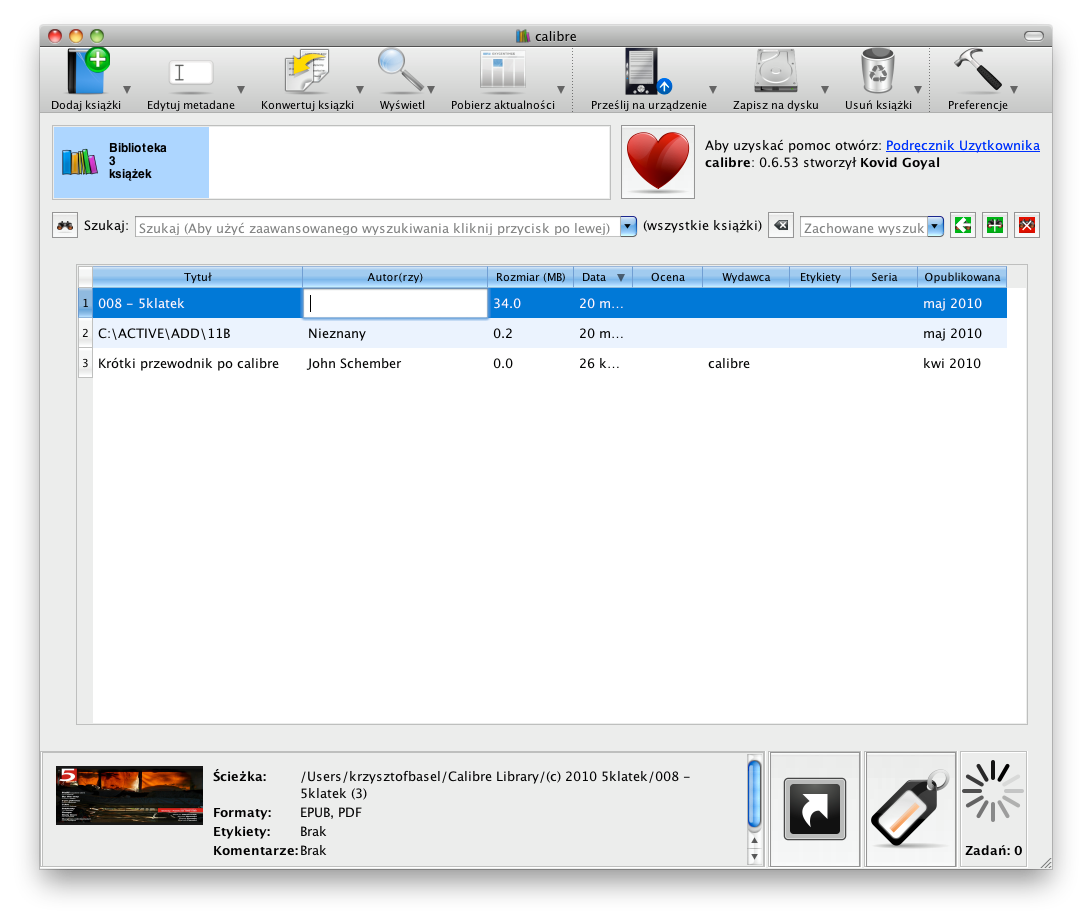This screenshot has height=924, width=1092.
Task: Click the author edit field in row 1
Action: click(x=396, y=304)
